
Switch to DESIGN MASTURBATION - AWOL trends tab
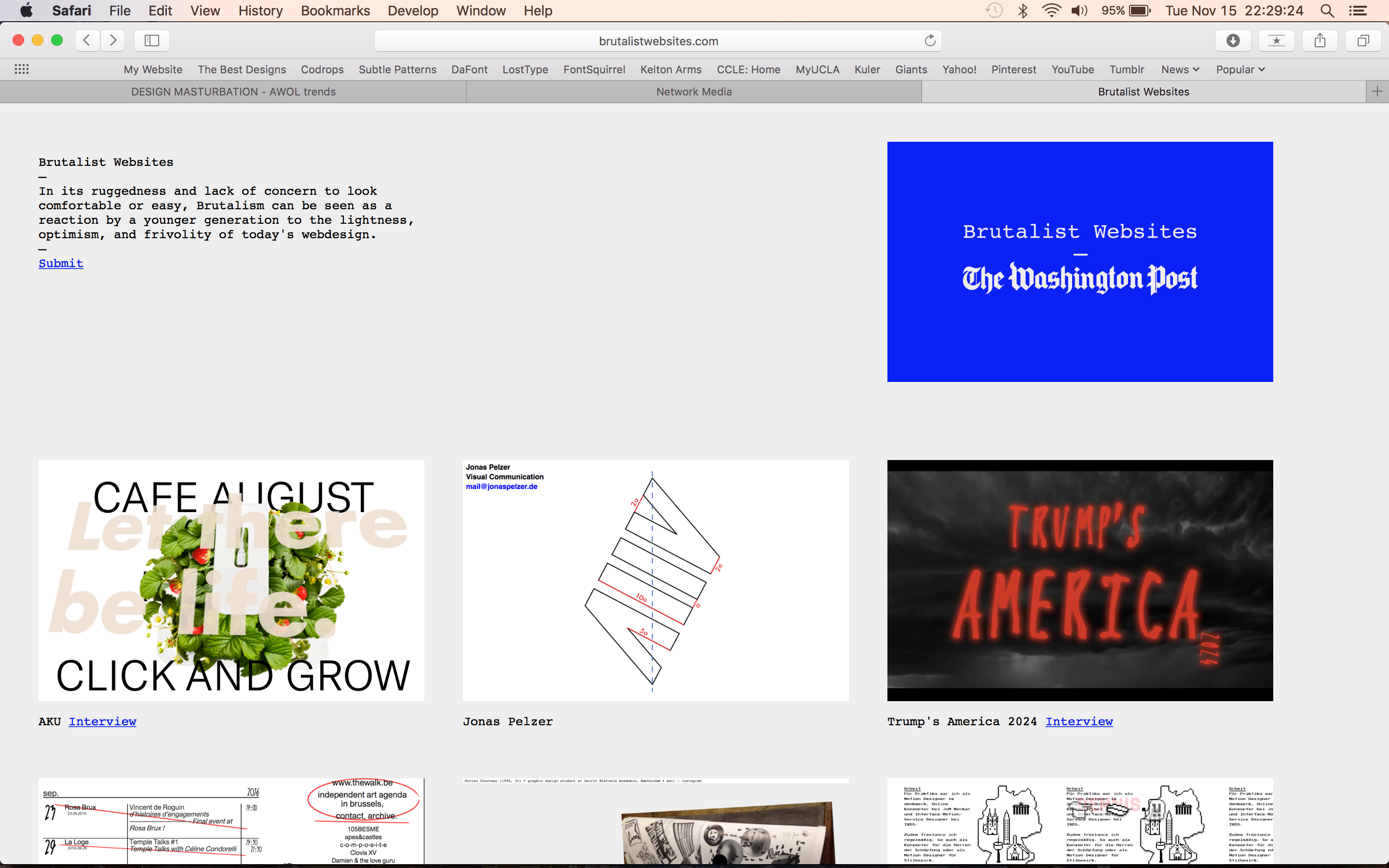point(233,92)
